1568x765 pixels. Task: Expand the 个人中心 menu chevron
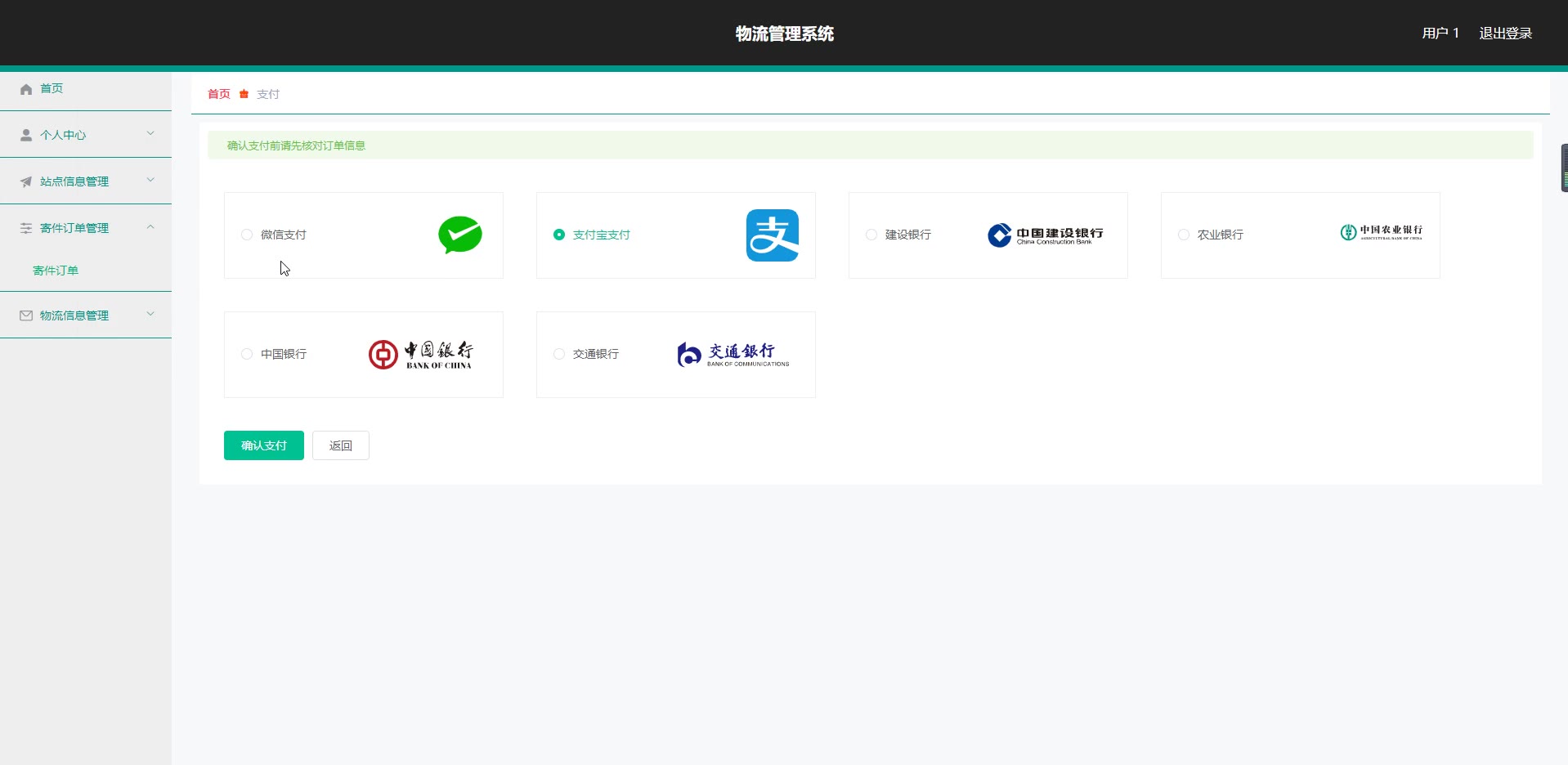click(150, 134)
